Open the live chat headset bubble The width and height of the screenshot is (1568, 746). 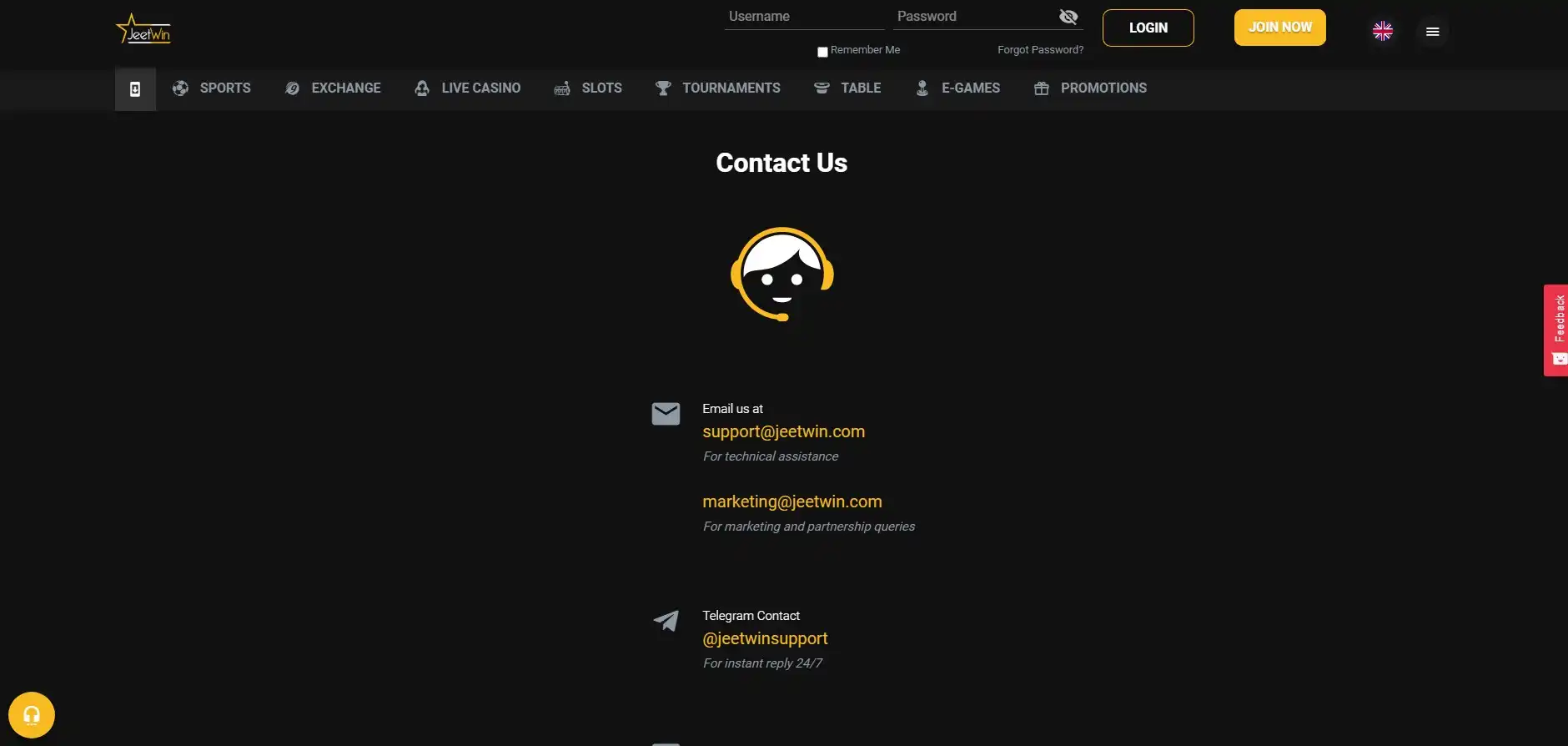click(x=32, y=715)
